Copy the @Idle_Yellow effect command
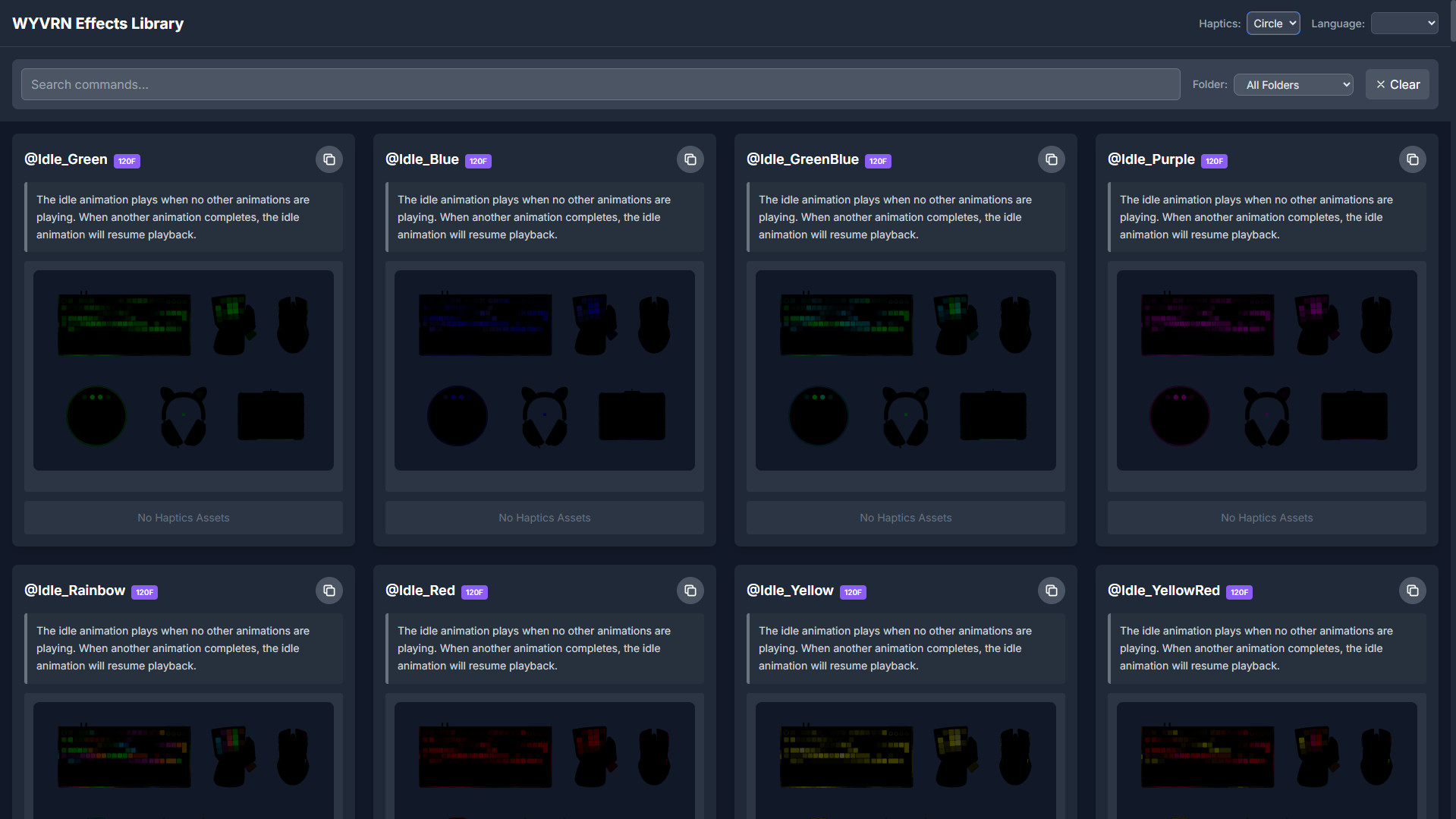The width and height of the screenshot is (1456, 819). (1051, 591)
